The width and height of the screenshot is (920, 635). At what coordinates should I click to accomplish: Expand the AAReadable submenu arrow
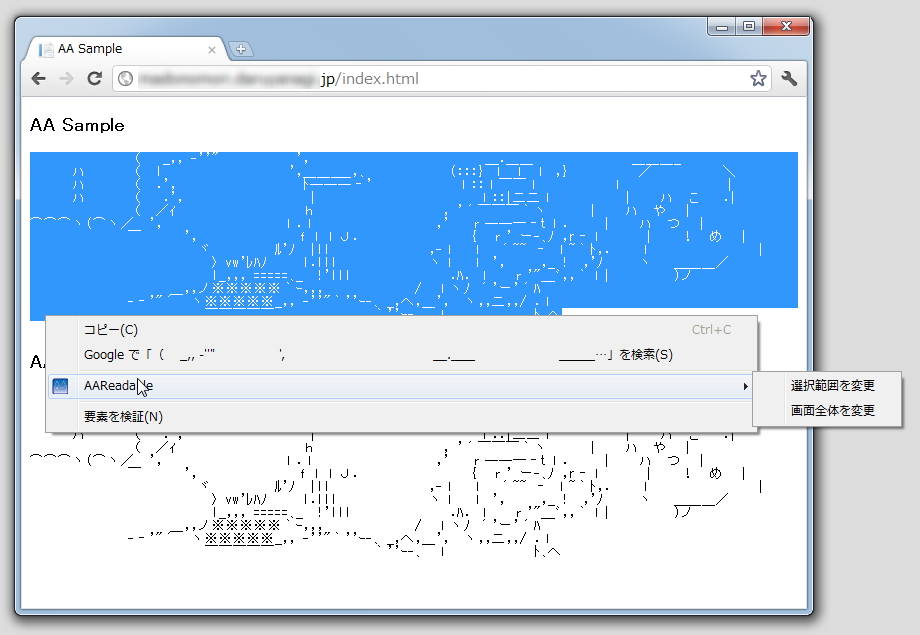(746, 386)
